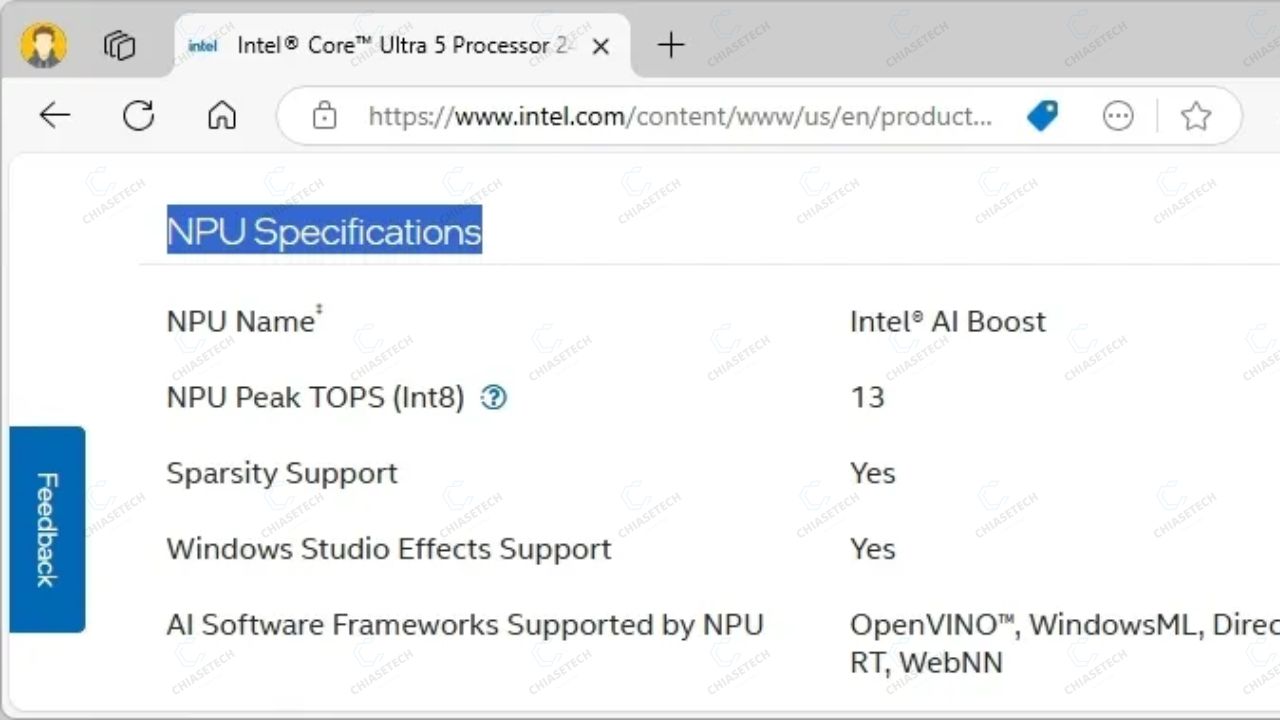The image size is (1280, 720).
Task: Open the tab actions menu icon
Action: 119,45
